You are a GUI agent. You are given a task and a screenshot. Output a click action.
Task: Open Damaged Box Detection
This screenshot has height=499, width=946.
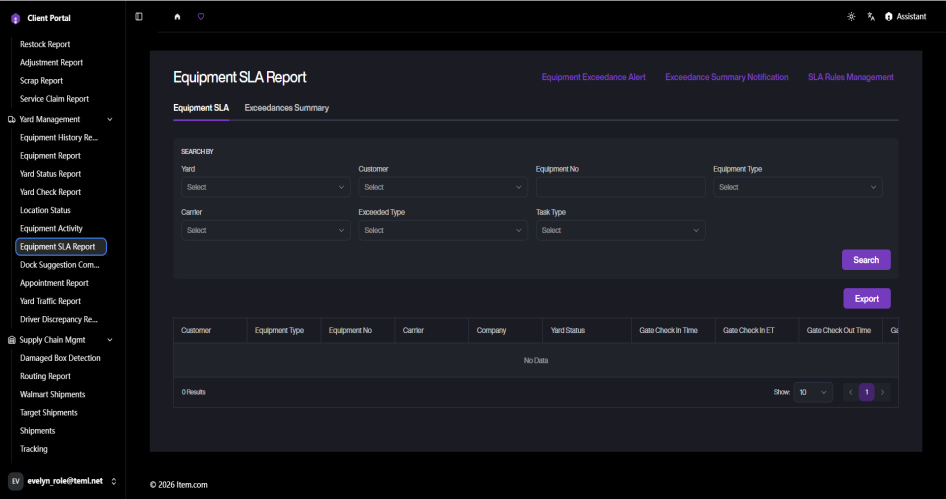pos(60,358)
